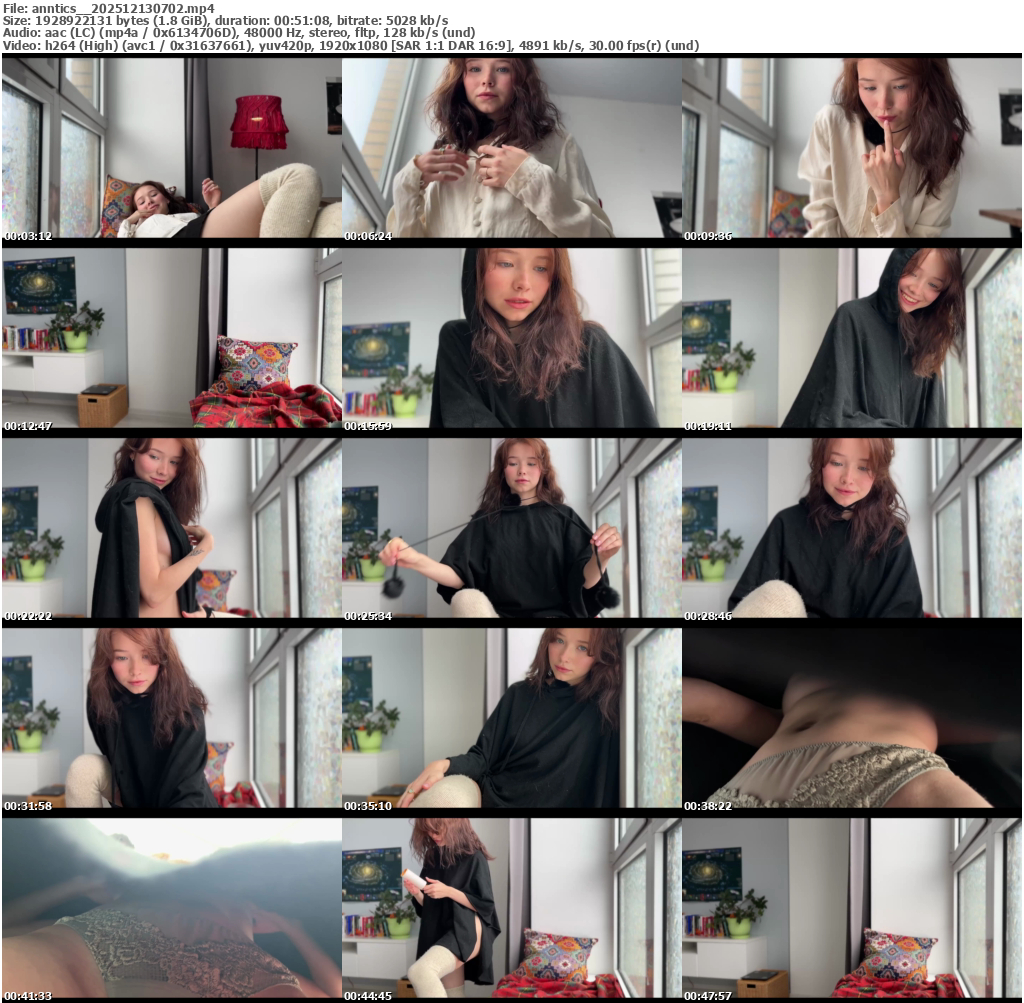Image resolution: width=1024 pixels, height=1003 pixels.
Task: Click the thumbnail timestamped 00:09:36
Action: click(852, 148)
